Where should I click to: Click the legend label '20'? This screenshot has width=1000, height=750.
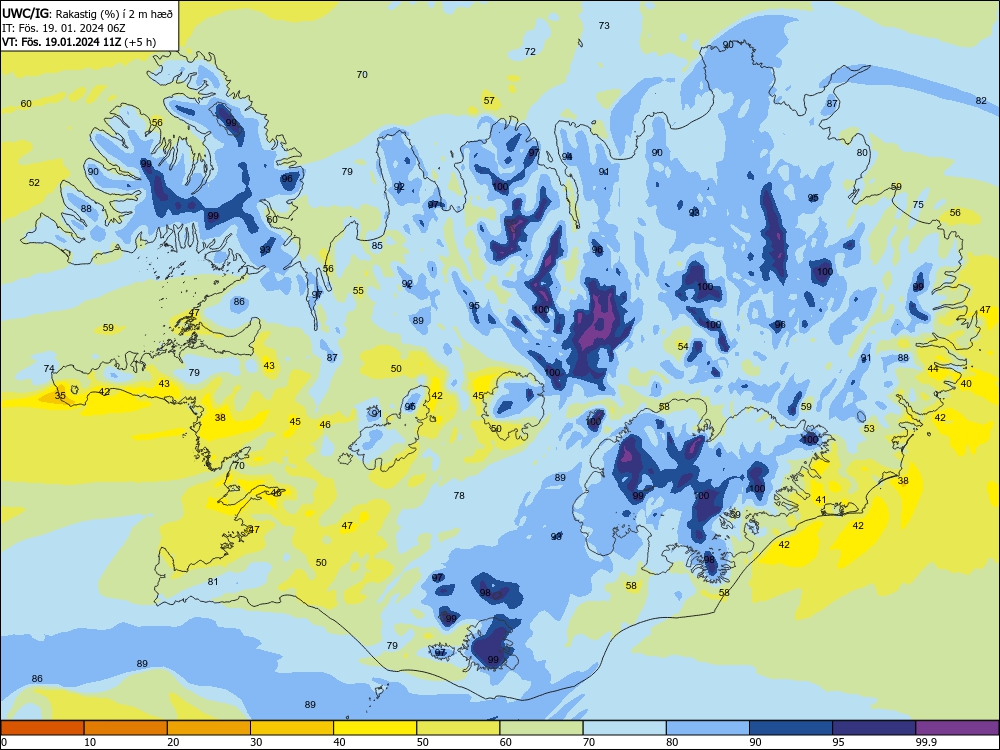point(173,742)
